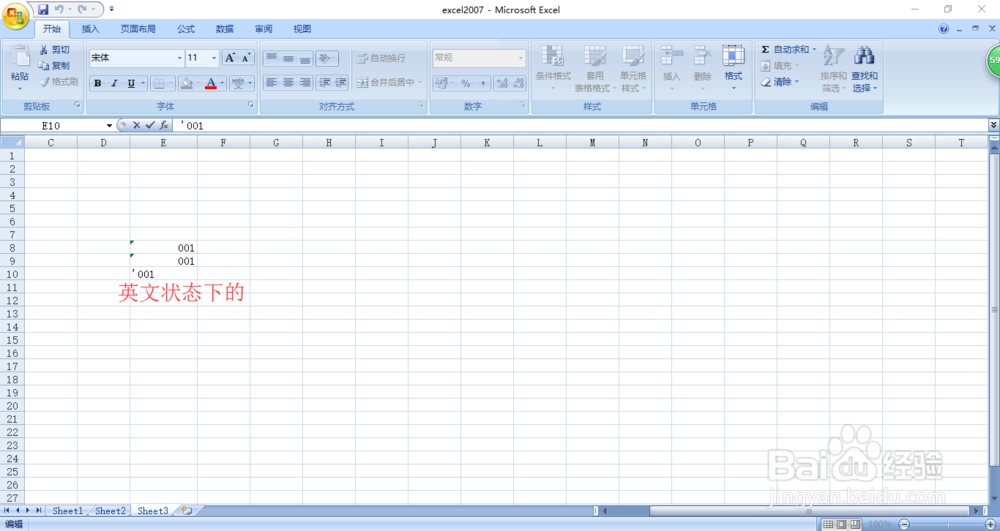The image size is (1000, 531).
Task: Click the Insert Function fx button
Action: [164, 126]
